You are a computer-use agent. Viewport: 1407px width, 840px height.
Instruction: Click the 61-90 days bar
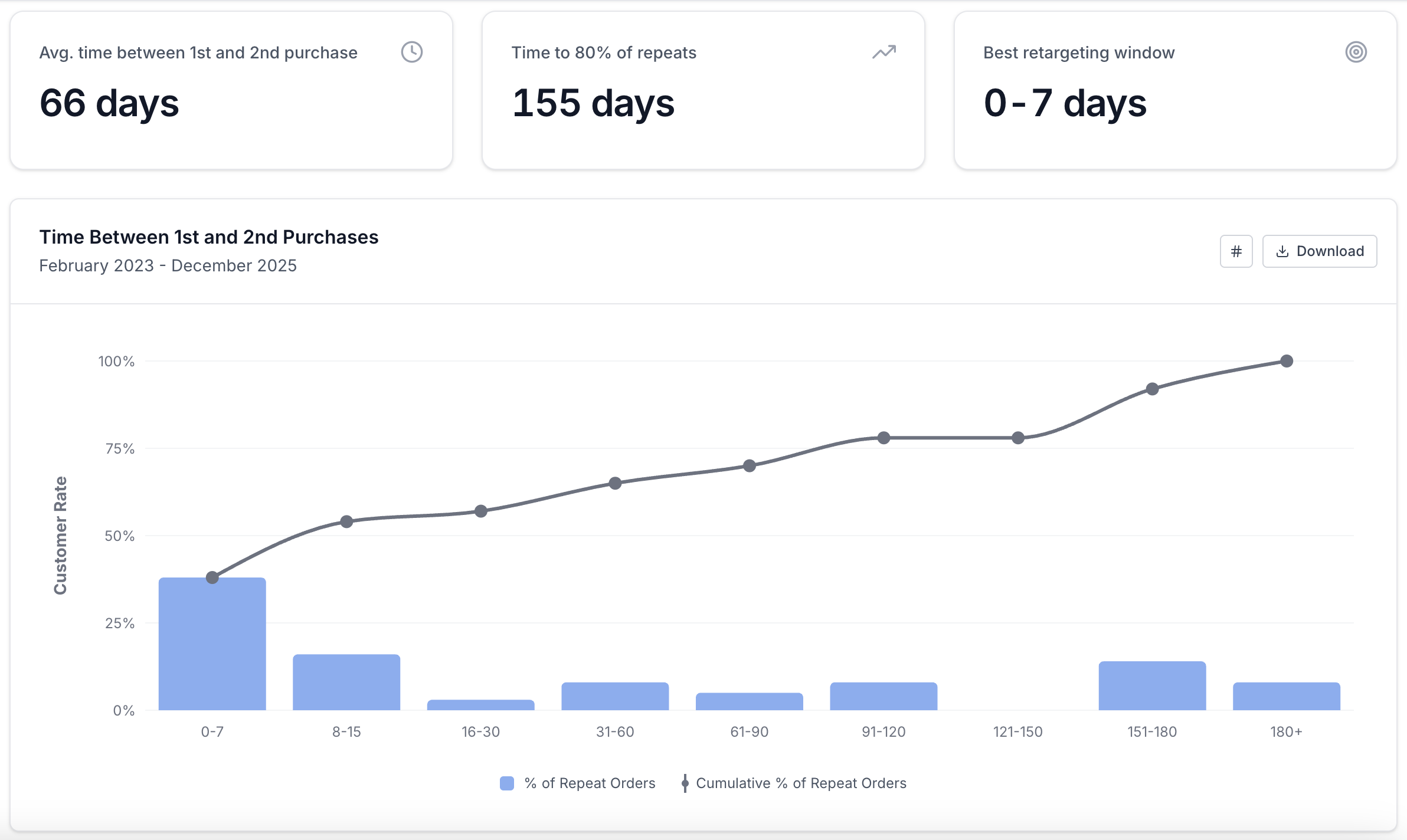point(749,701)
